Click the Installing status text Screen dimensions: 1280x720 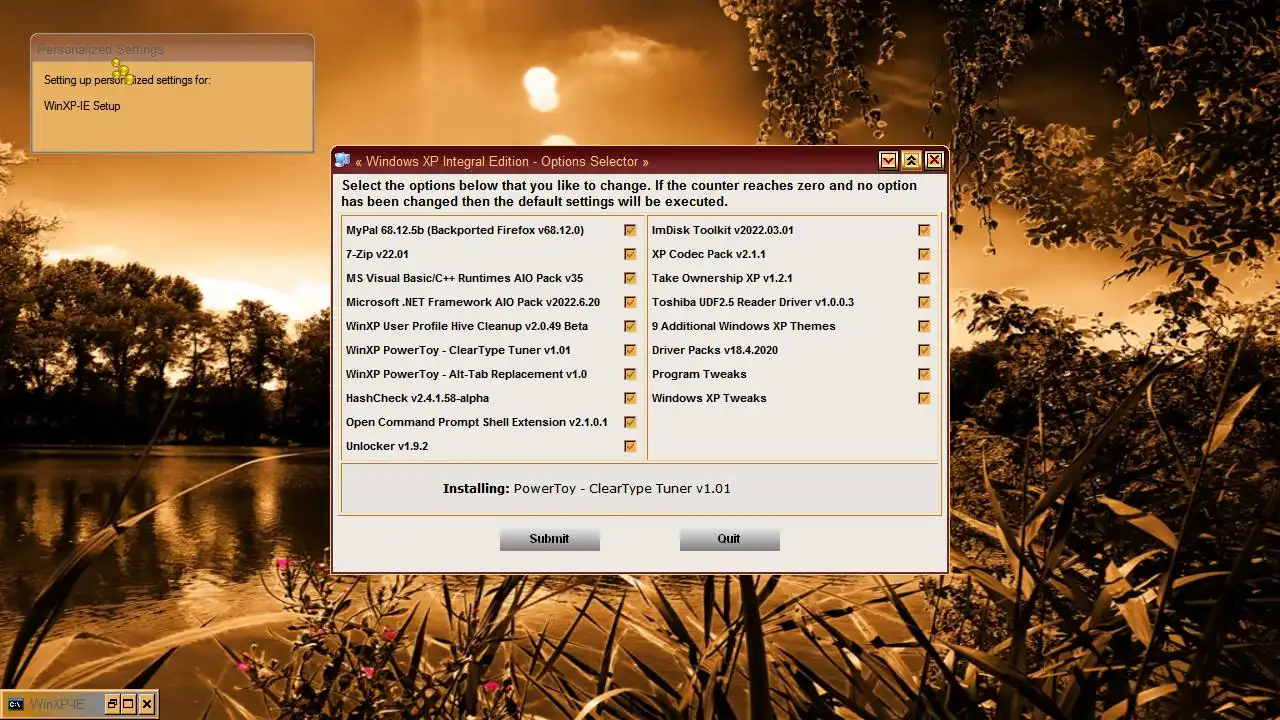pyautogui.click(x=587, y=489)
